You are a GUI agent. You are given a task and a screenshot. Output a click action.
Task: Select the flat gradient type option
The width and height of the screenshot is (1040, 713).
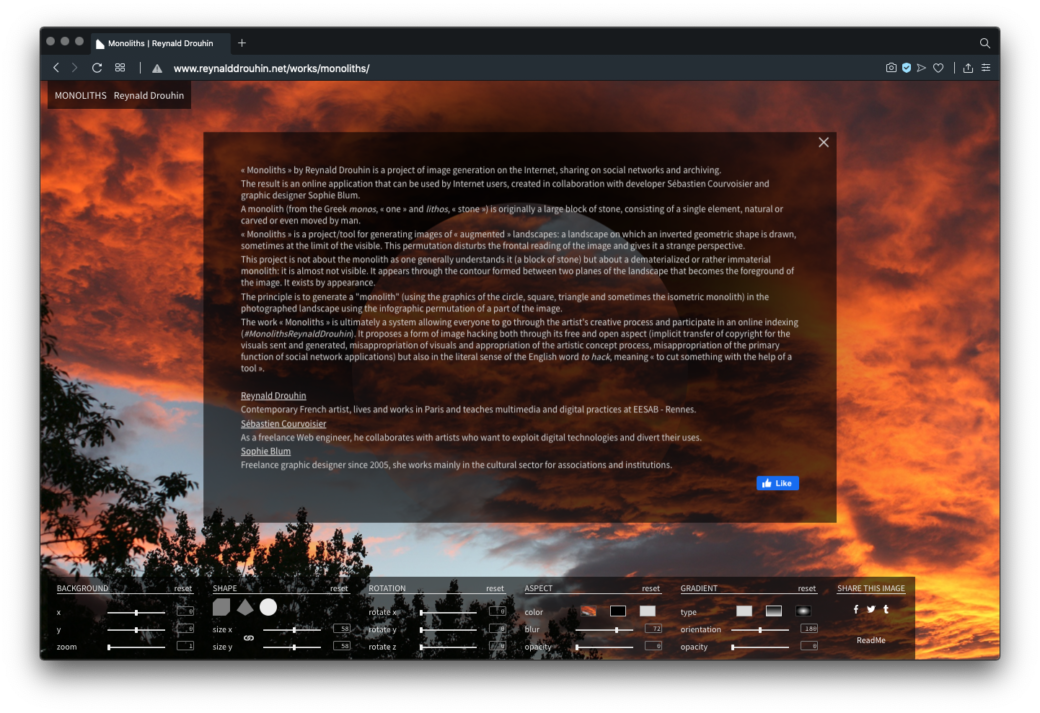[744, 611]
